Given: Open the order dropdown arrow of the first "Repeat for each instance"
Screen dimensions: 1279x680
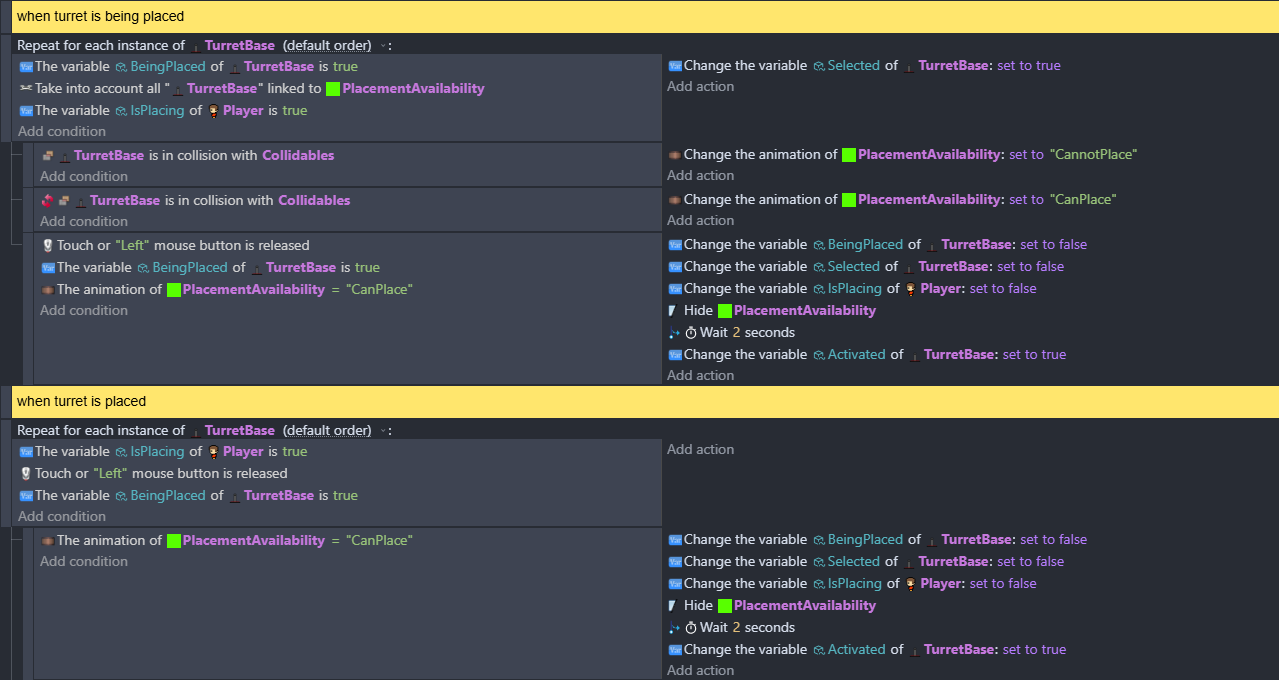Looking at the screenshot, I should click(381, 46).
